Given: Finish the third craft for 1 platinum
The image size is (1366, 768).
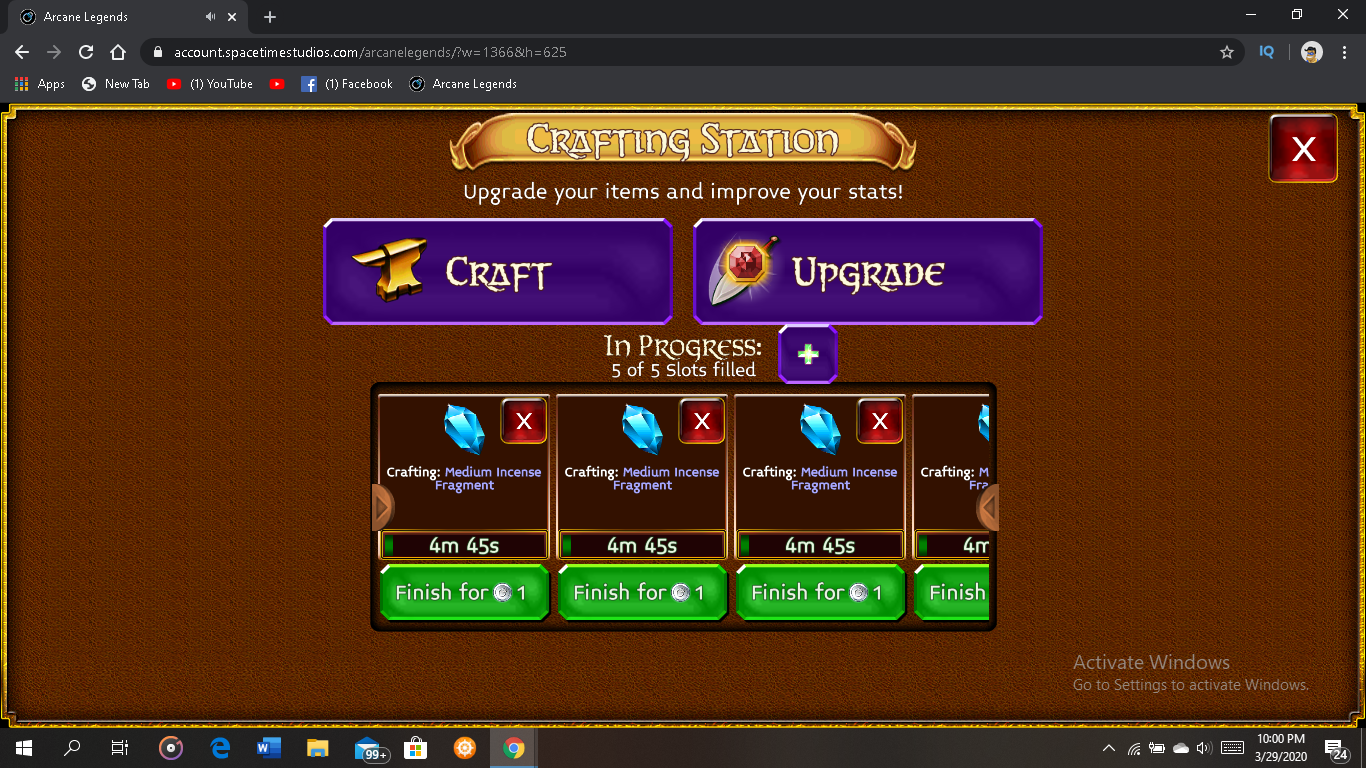Looking at the screenshot, I should 821,593.
